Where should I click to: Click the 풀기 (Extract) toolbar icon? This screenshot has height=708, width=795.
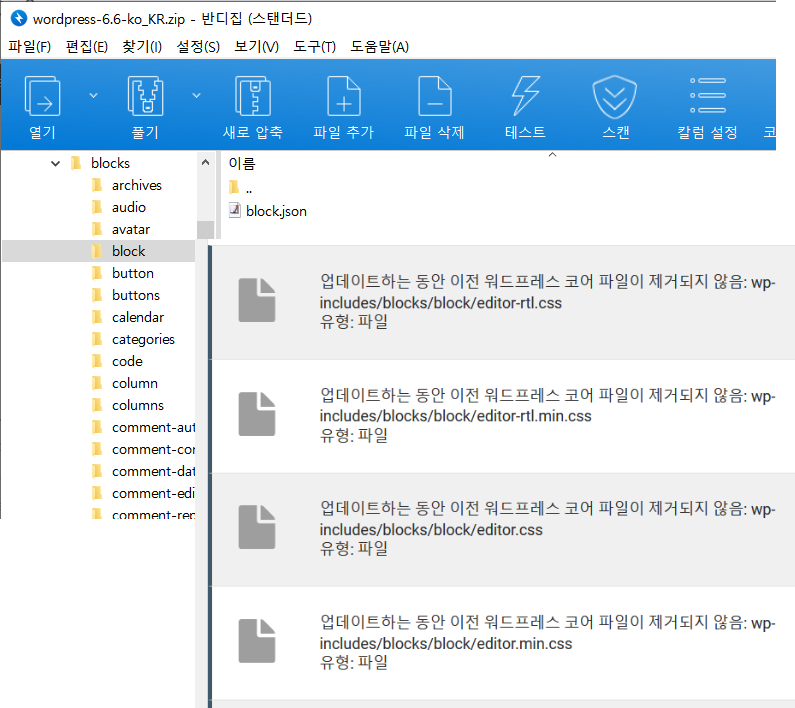(146, 96)
